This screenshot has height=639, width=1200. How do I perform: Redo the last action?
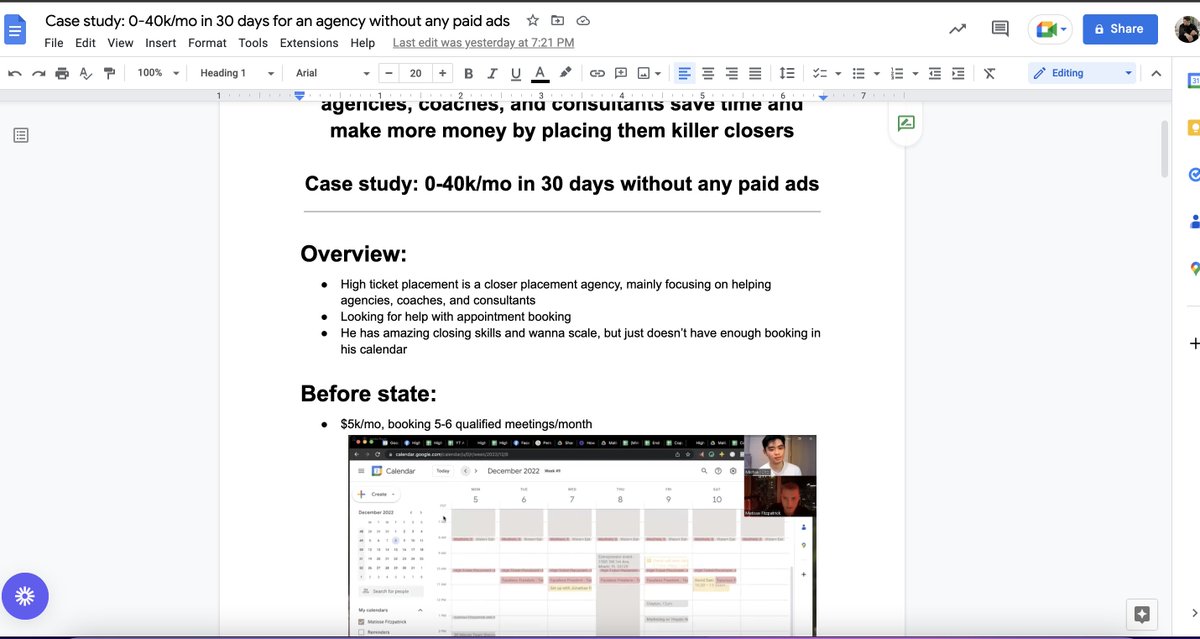(x=38, y=73)
